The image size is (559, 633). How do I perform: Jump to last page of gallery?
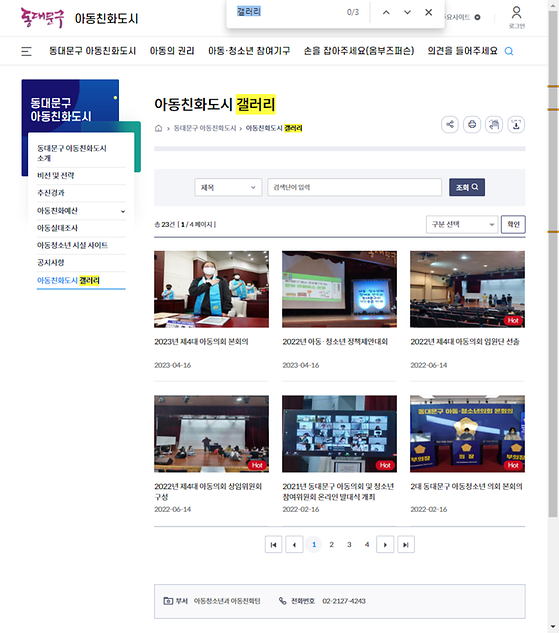pyautogui.click(x=406, y=545)
